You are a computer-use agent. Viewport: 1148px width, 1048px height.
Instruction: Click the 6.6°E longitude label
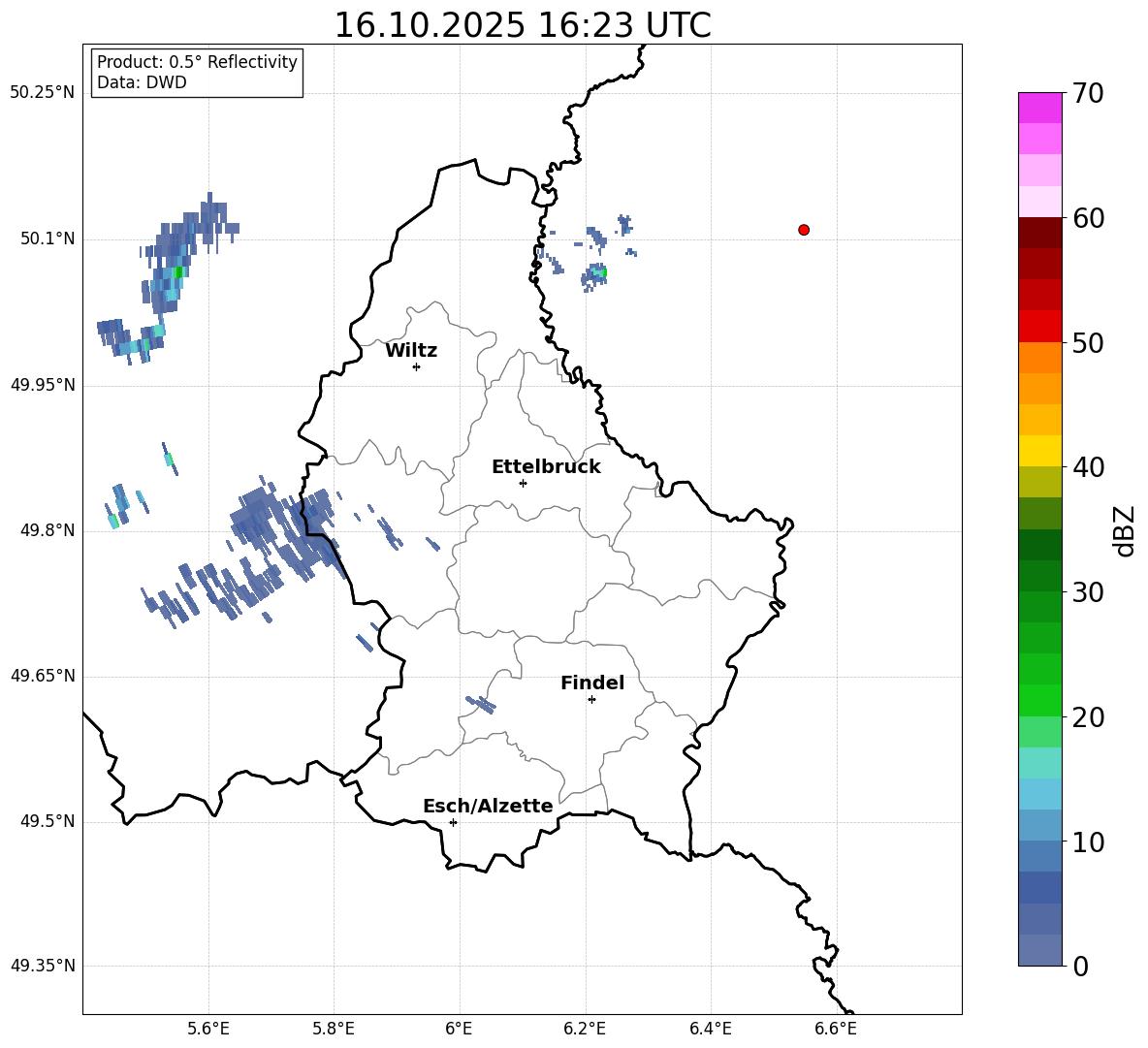click(x=836, y=1029)
